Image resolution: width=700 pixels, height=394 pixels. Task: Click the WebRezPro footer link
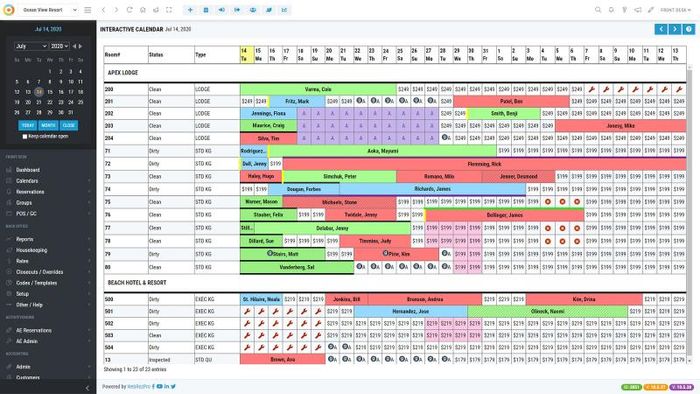138,386
